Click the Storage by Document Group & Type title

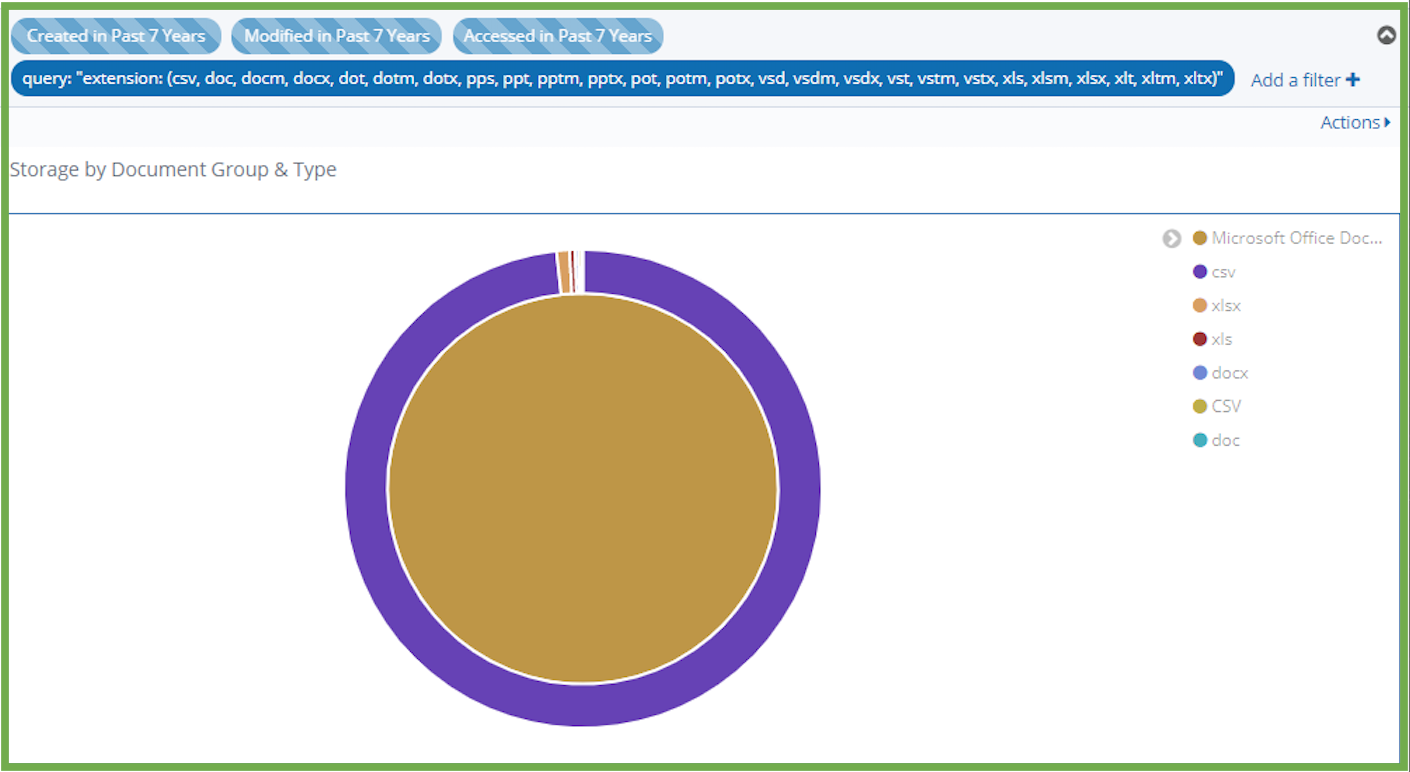173,170
